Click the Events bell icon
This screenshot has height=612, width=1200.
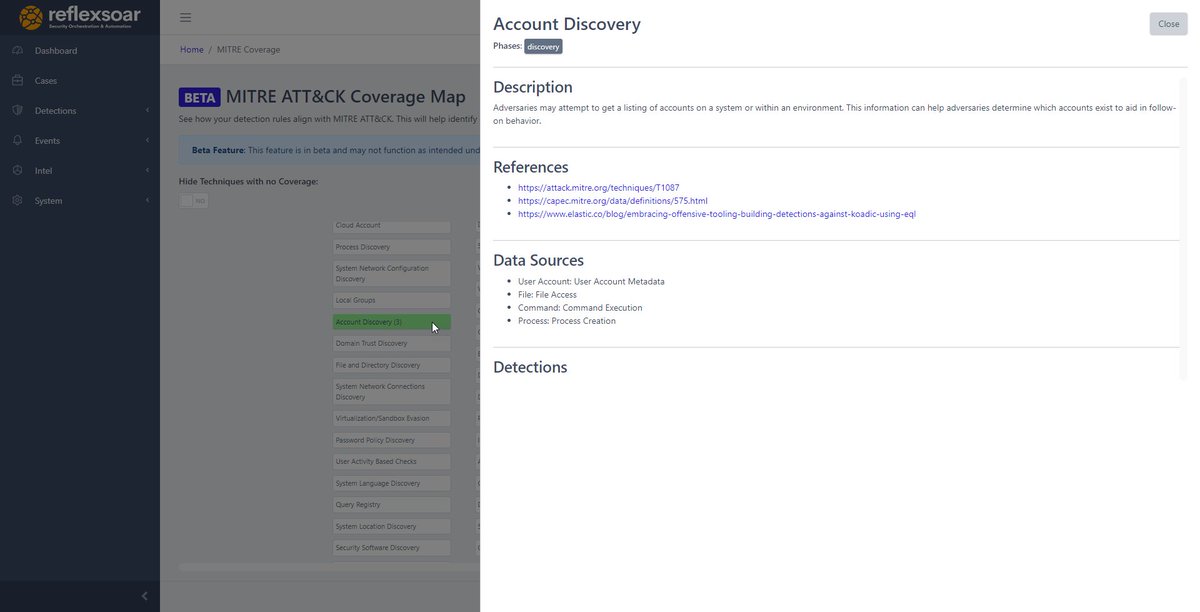coord(16,140)
